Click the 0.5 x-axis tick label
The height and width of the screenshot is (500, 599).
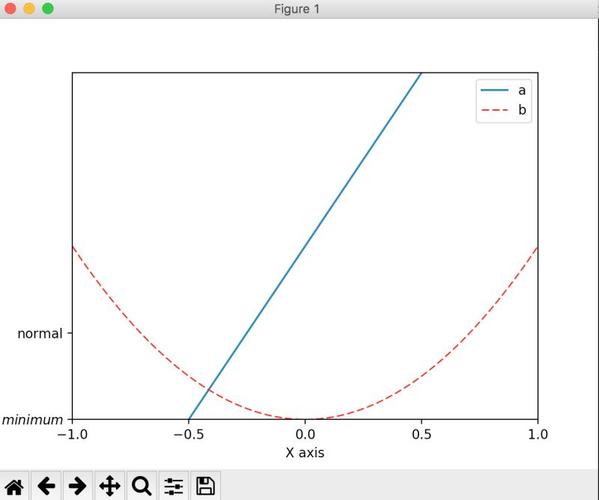[x=421, y=434]
